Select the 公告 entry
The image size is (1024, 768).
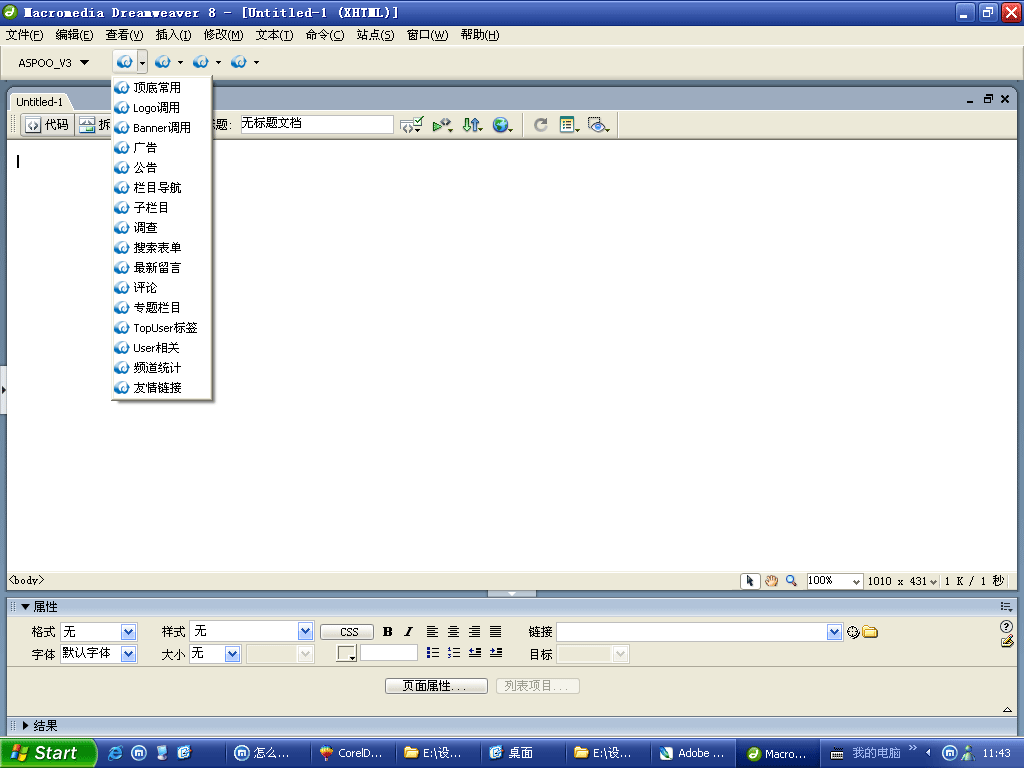pyautogui.click(x=162, y=168)
